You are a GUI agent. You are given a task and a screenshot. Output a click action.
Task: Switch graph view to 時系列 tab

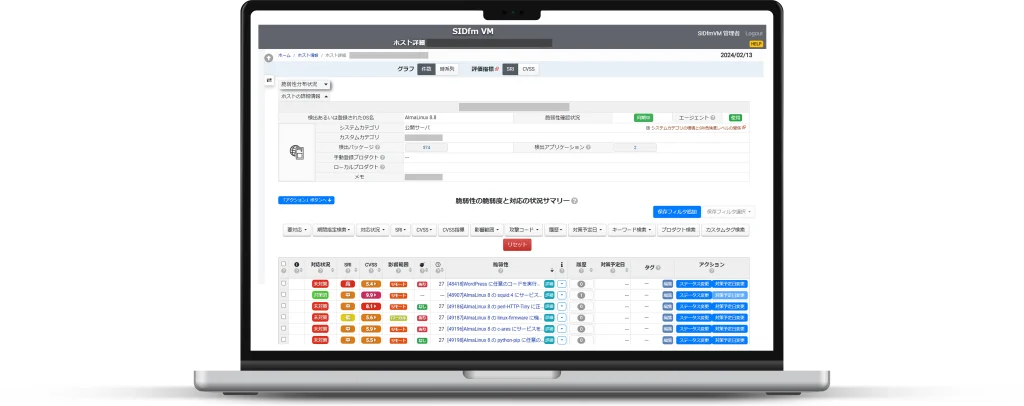(447, 69)
